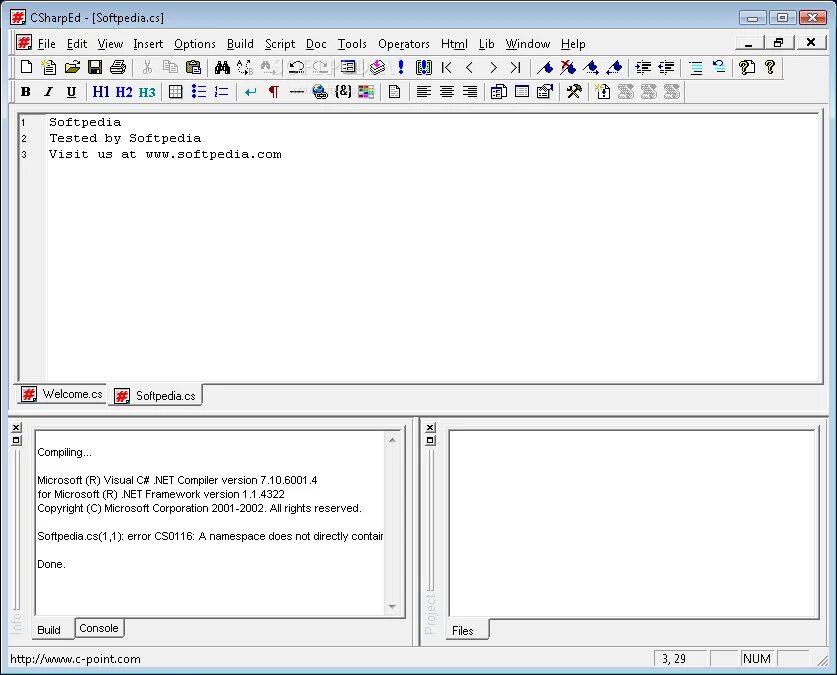Screen dimensions: 837x675
Task: Align text to the left
Action: click(424, 92)
